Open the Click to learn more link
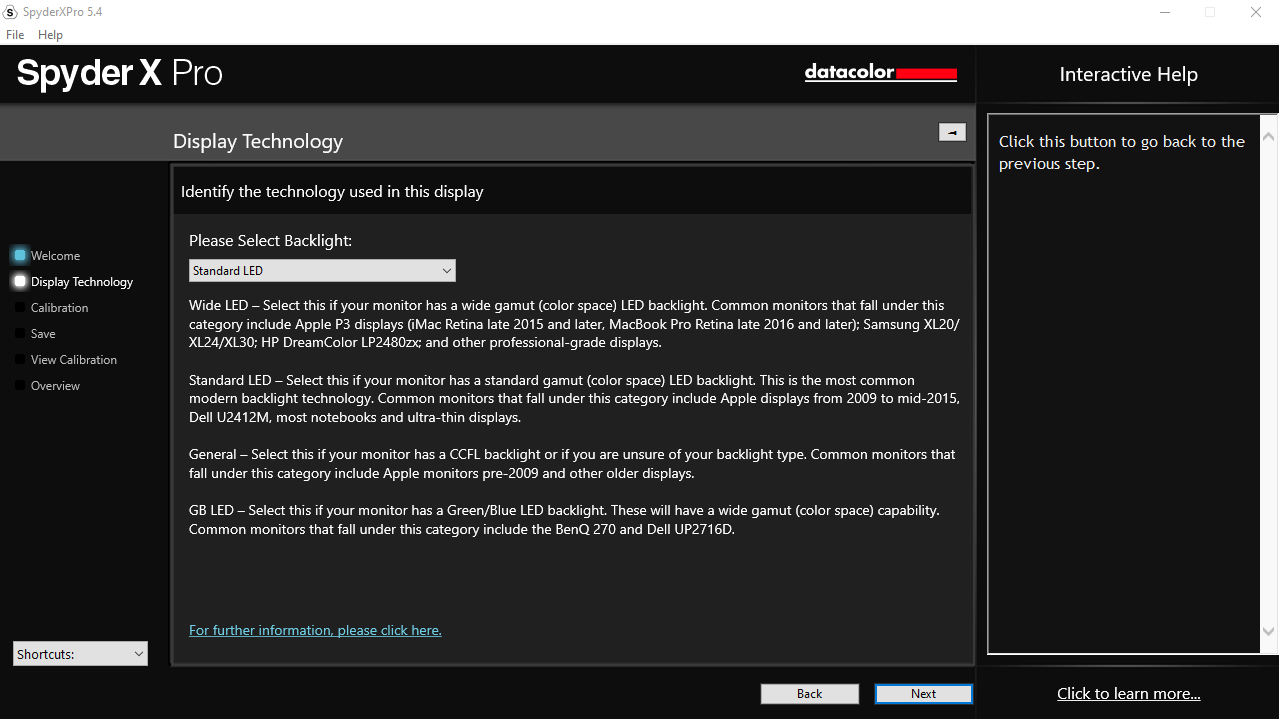Viewport: 1279px width, 719px height. tap(1129, 693)
